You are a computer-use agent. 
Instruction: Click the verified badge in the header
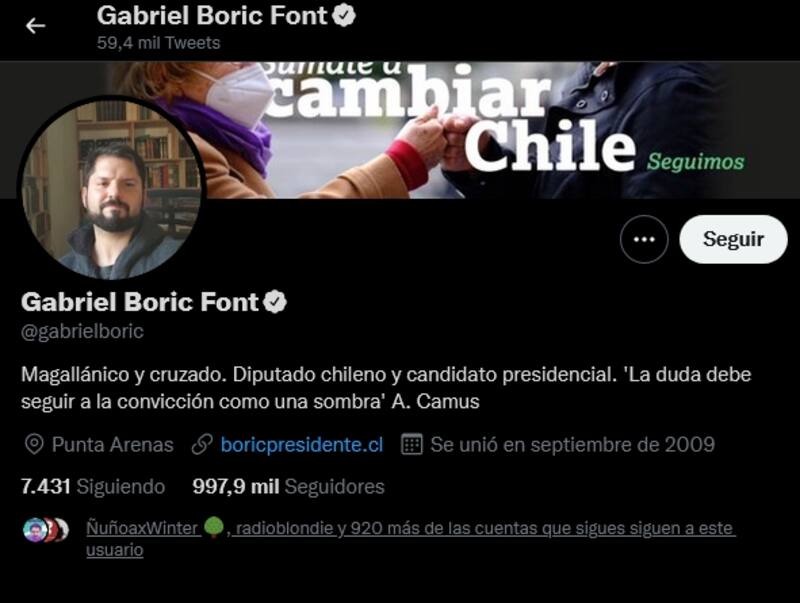(x=343, y=15)
